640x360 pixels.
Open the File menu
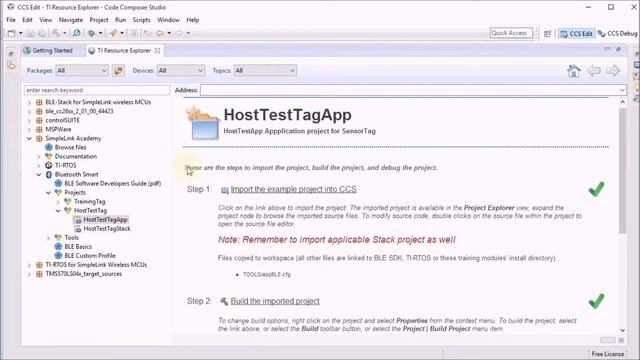click(x=11, y=20)
